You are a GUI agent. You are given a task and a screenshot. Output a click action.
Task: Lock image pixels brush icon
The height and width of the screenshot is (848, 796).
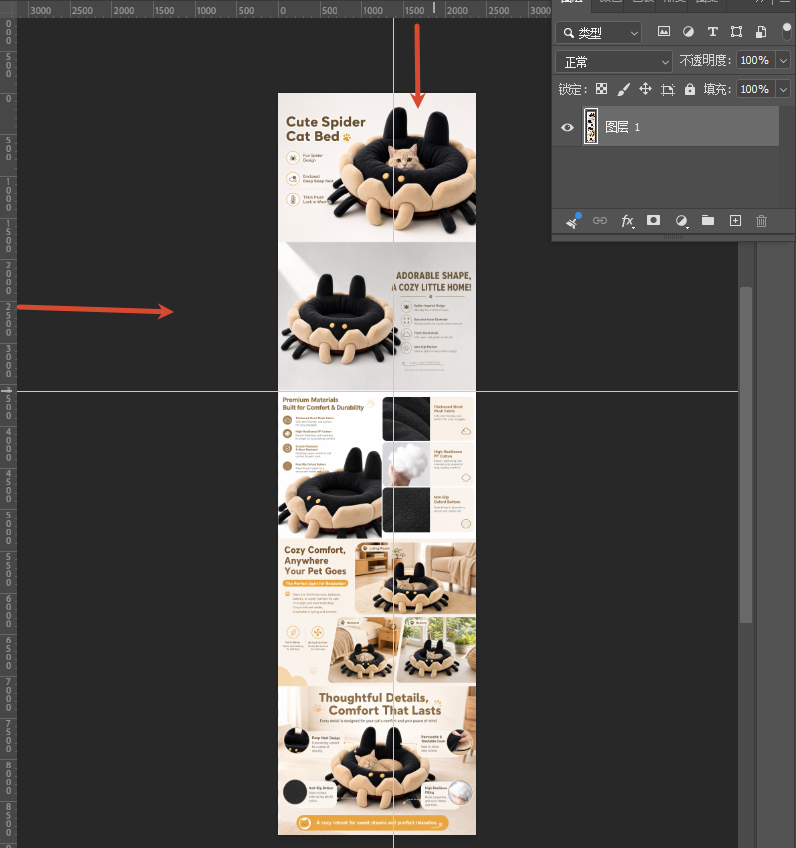pos(623,89)
